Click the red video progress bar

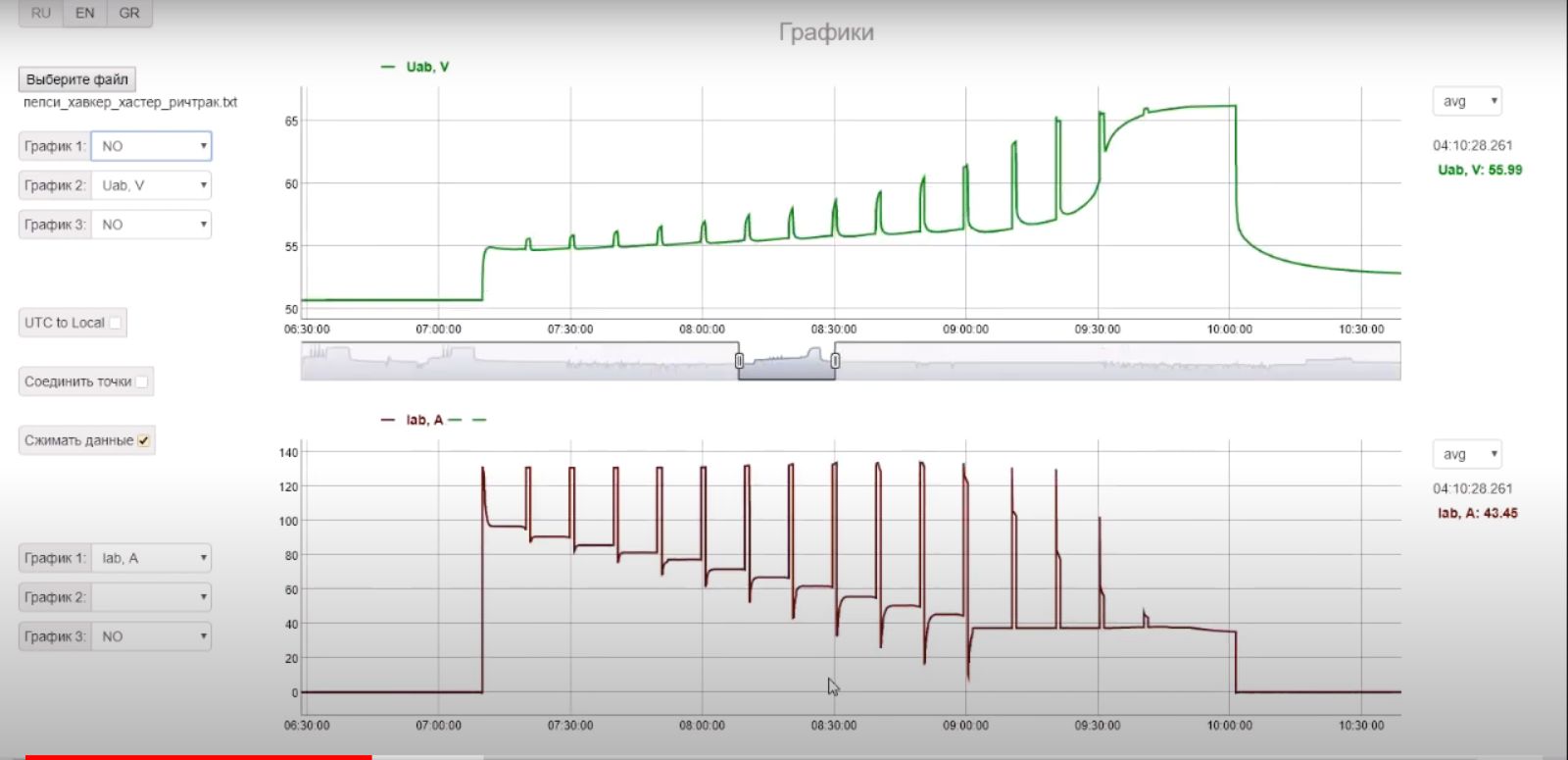198,757
